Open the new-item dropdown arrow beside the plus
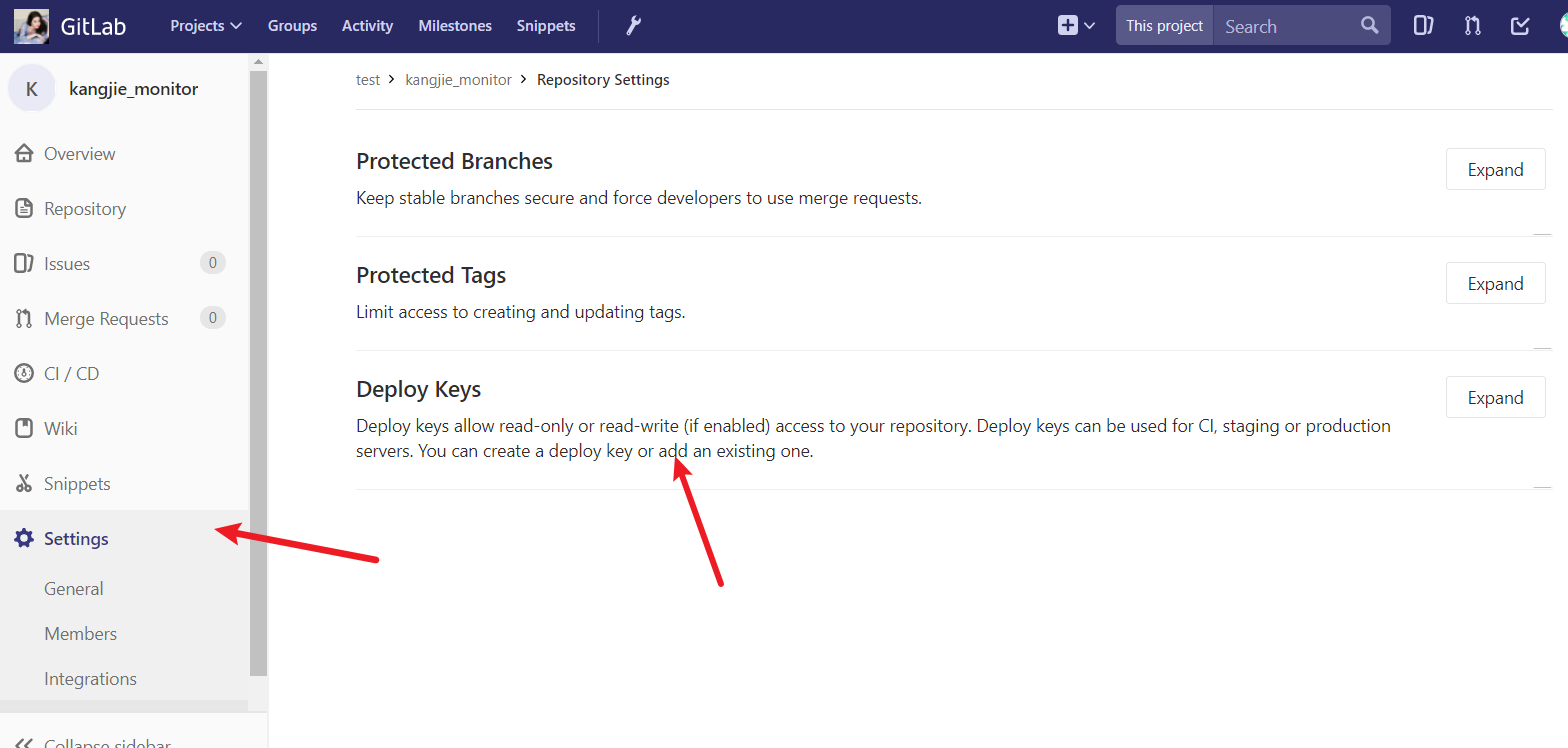Viewport: 1568px width, 748px height. [1089, 26]
